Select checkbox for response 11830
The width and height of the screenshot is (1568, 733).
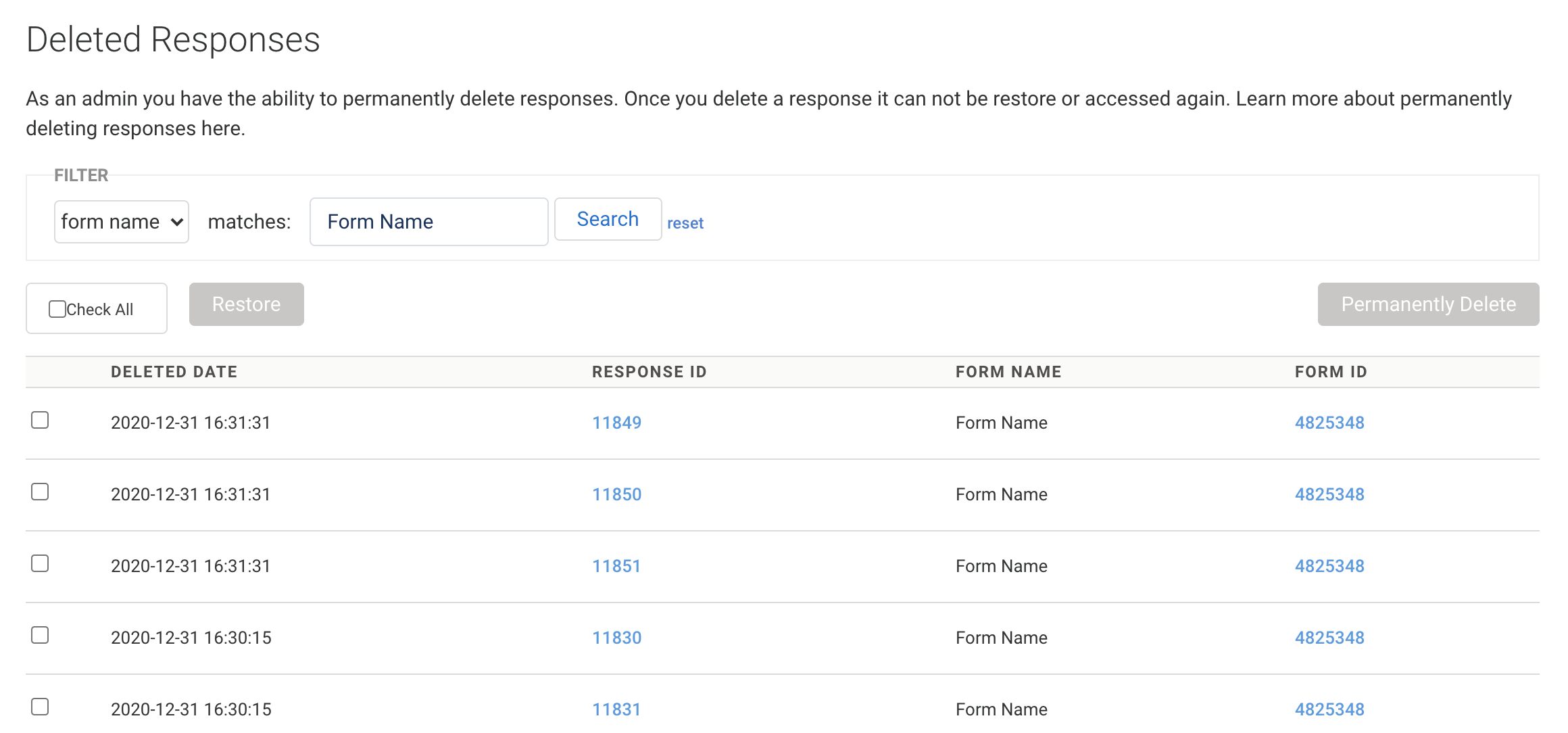click(x=40, y=635)
